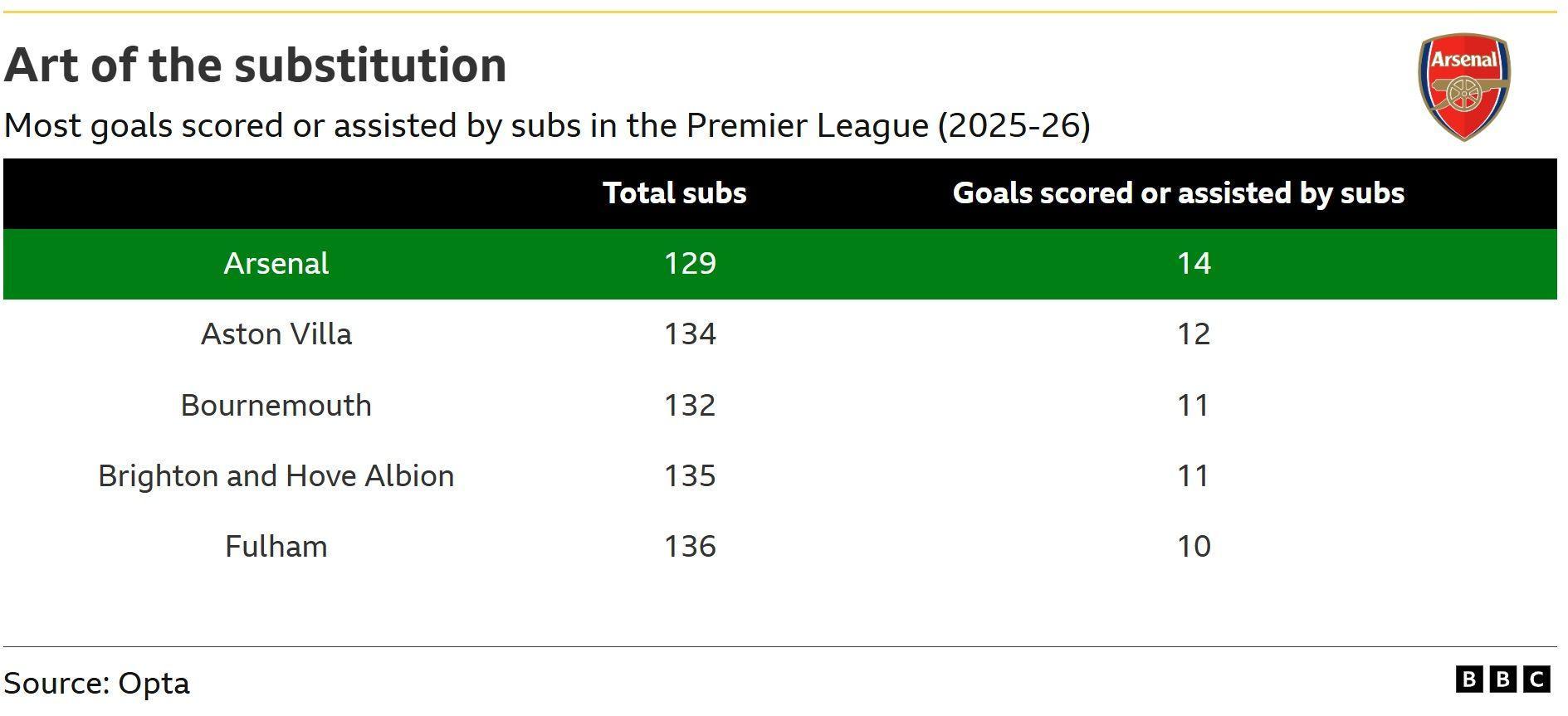
Task: Click Brighton's goals value 11
Action: click(1193, 476)
